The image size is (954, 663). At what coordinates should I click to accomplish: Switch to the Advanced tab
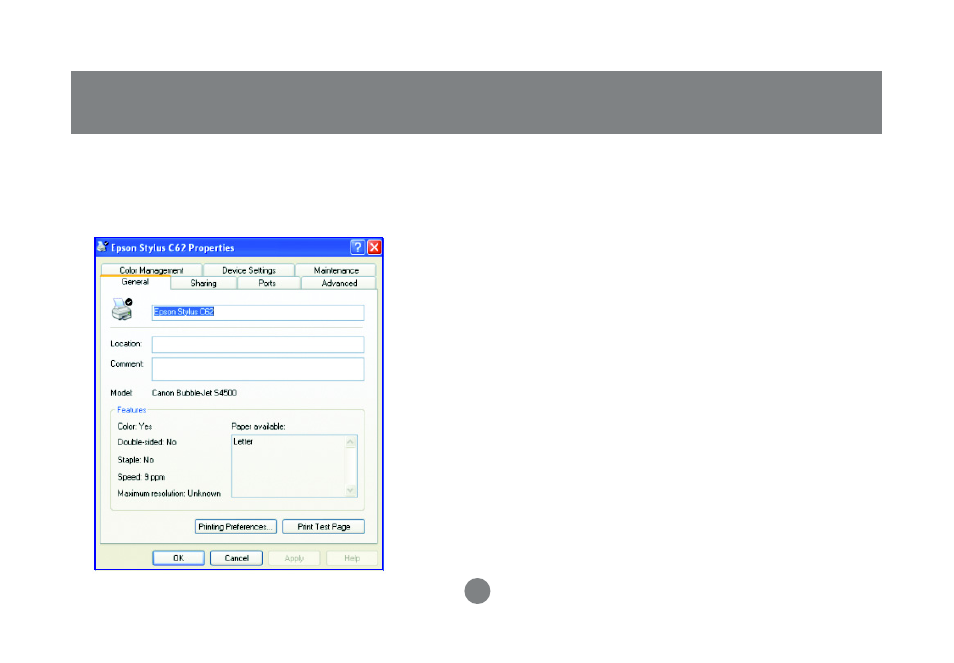click(x=339, y=283)
